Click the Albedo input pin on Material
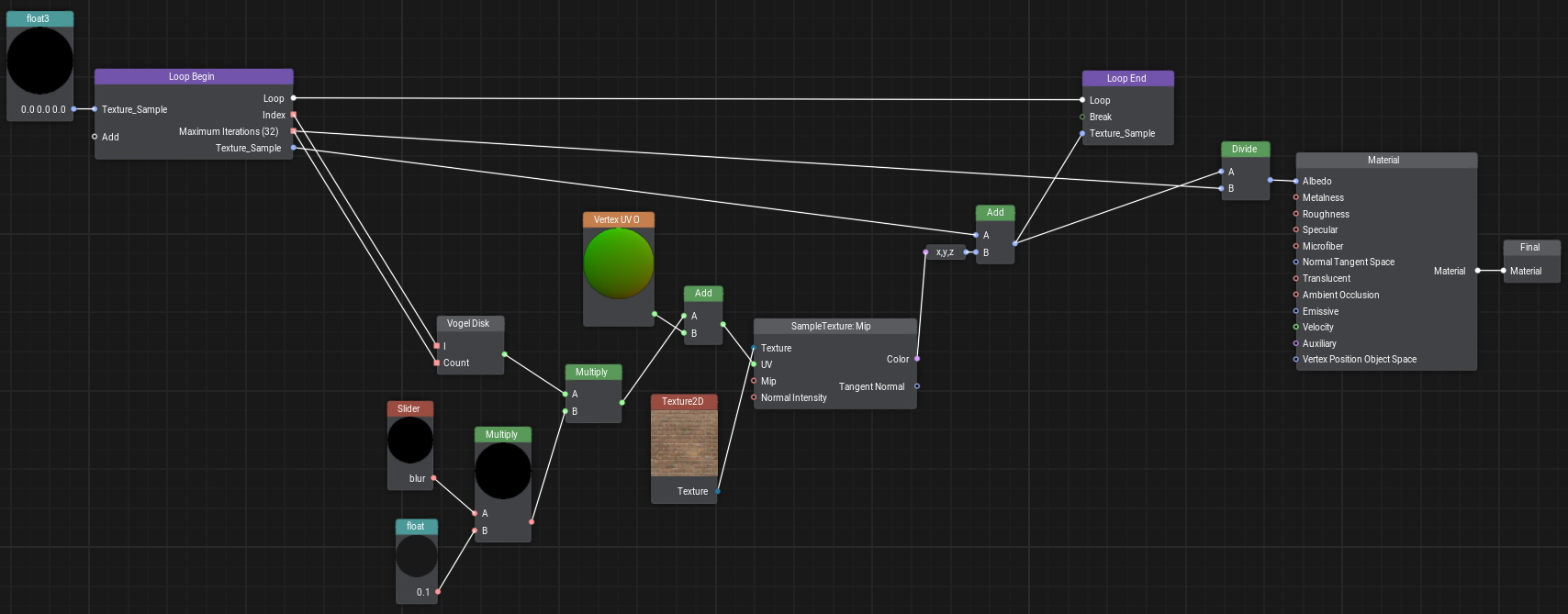This screenshot has height=614, width=1568. point(1296,181)
